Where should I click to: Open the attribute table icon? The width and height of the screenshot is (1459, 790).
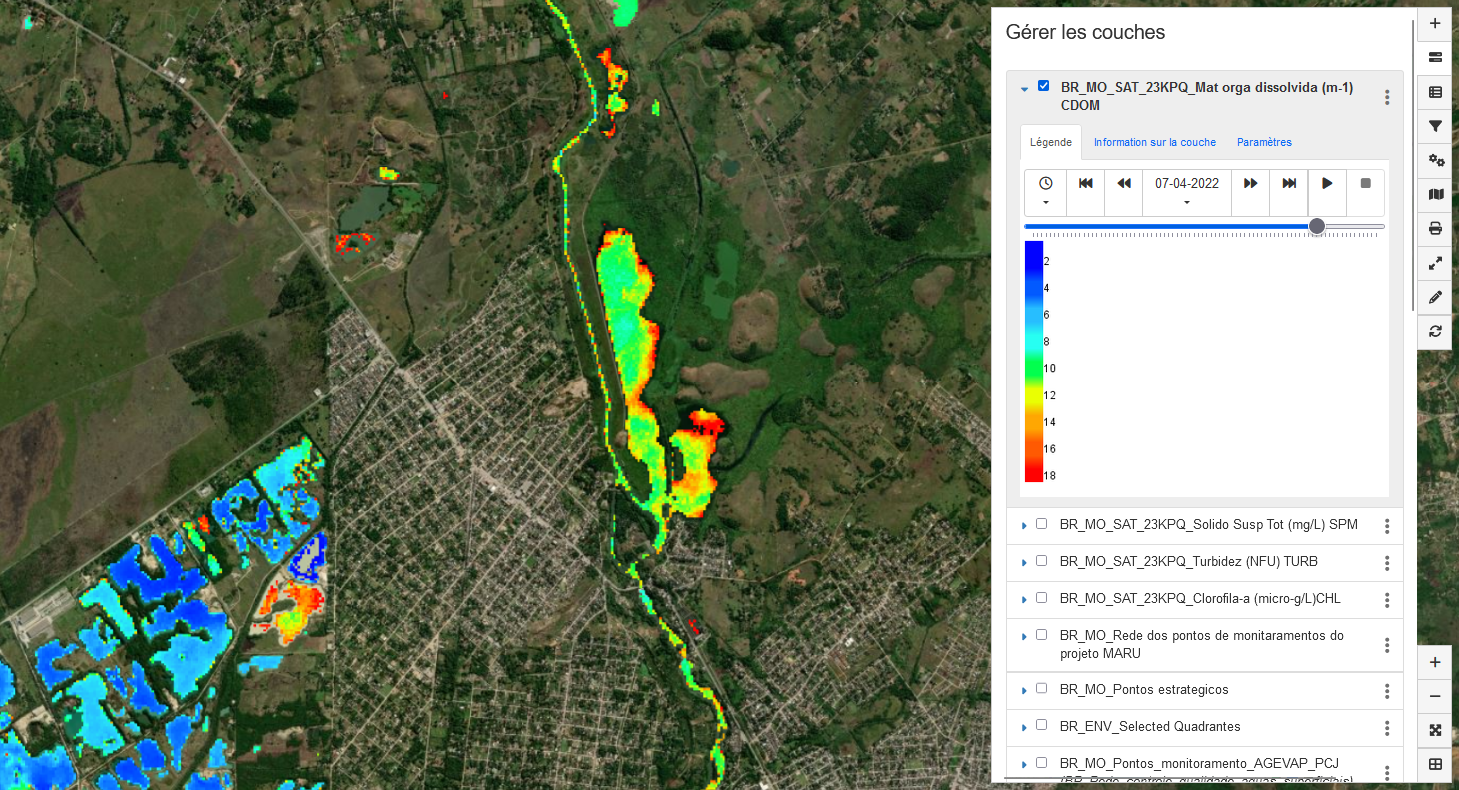point(1435,92)
